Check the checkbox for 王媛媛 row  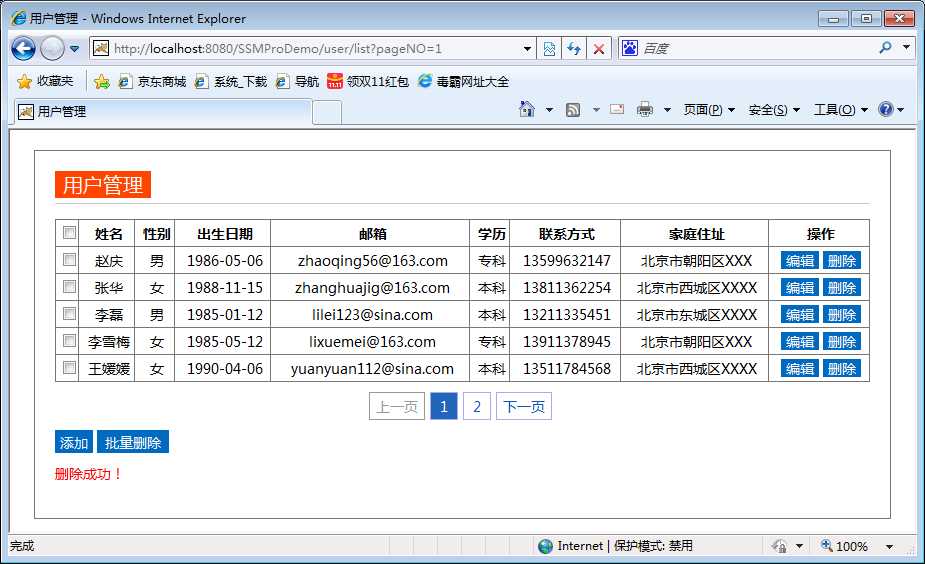69,368
